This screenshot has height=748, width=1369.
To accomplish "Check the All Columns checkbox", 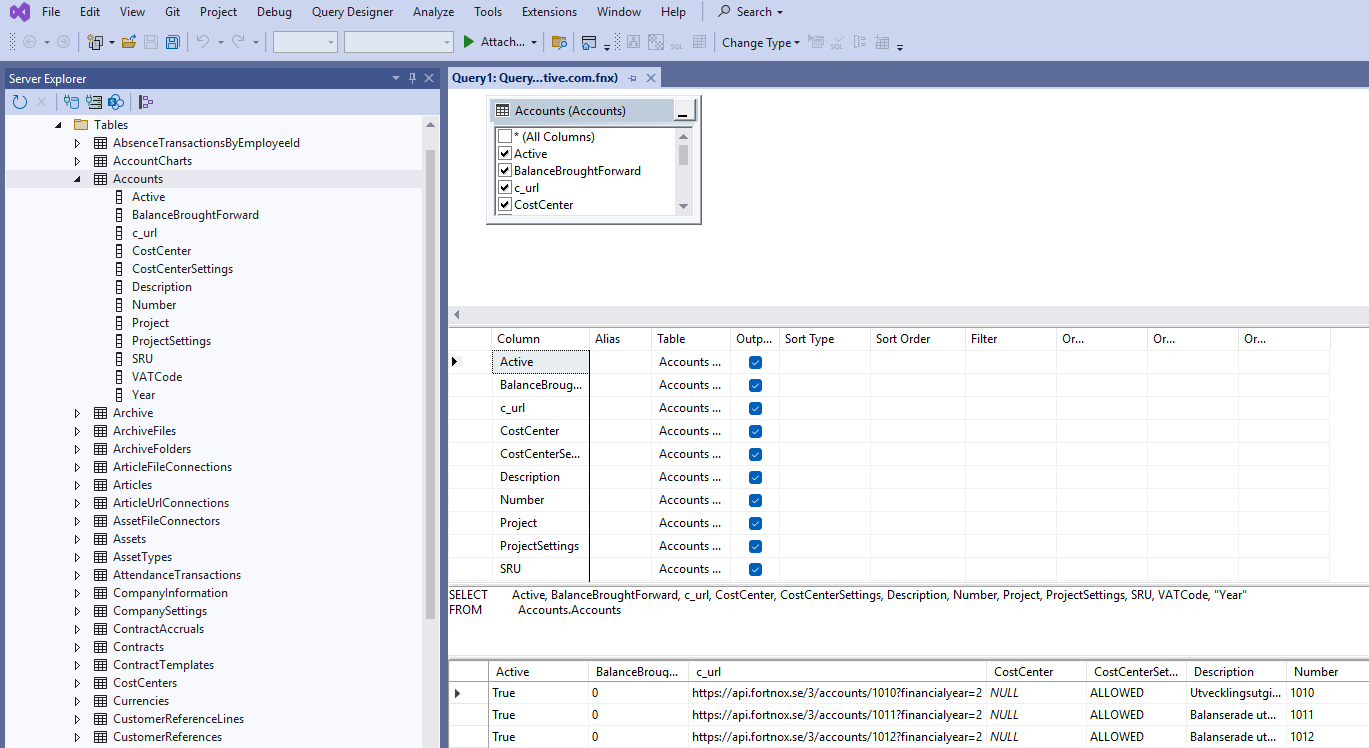I will 505,137.
